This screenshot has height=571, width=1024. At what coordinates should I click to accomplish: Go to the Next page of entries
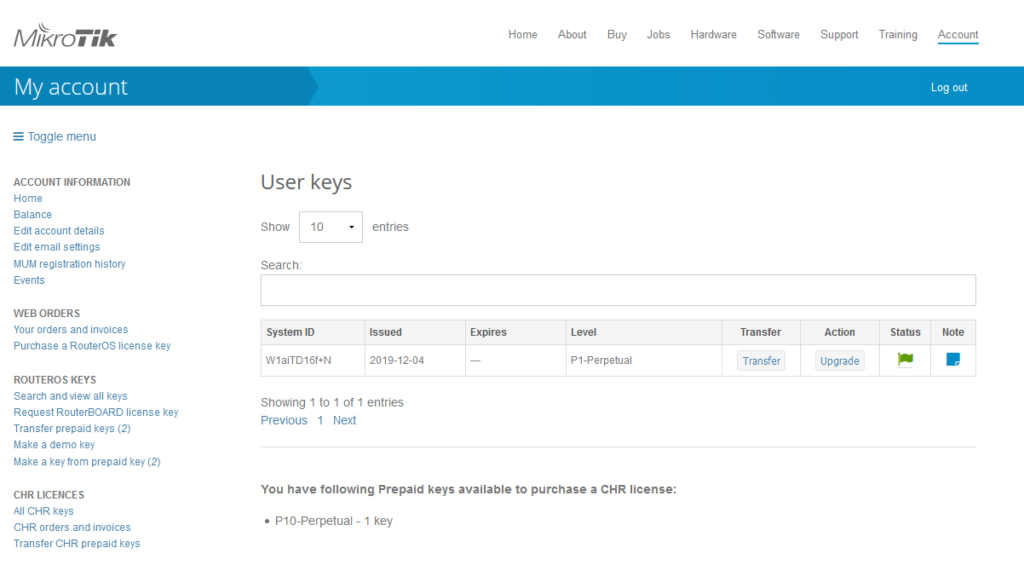coord(344,420)
